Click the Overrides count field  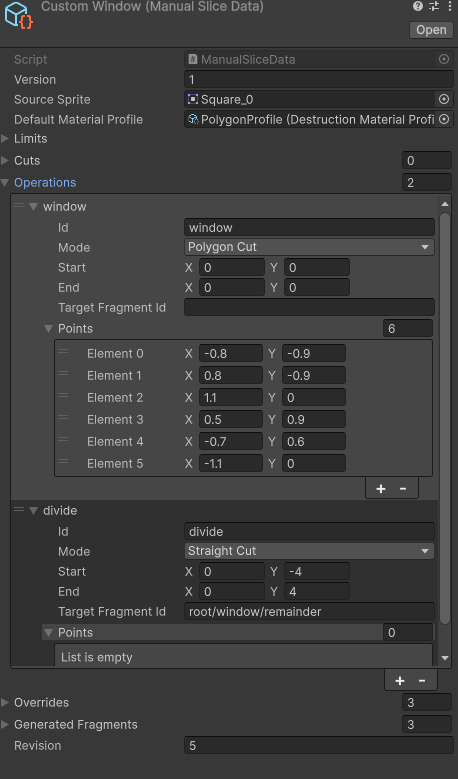427,702
